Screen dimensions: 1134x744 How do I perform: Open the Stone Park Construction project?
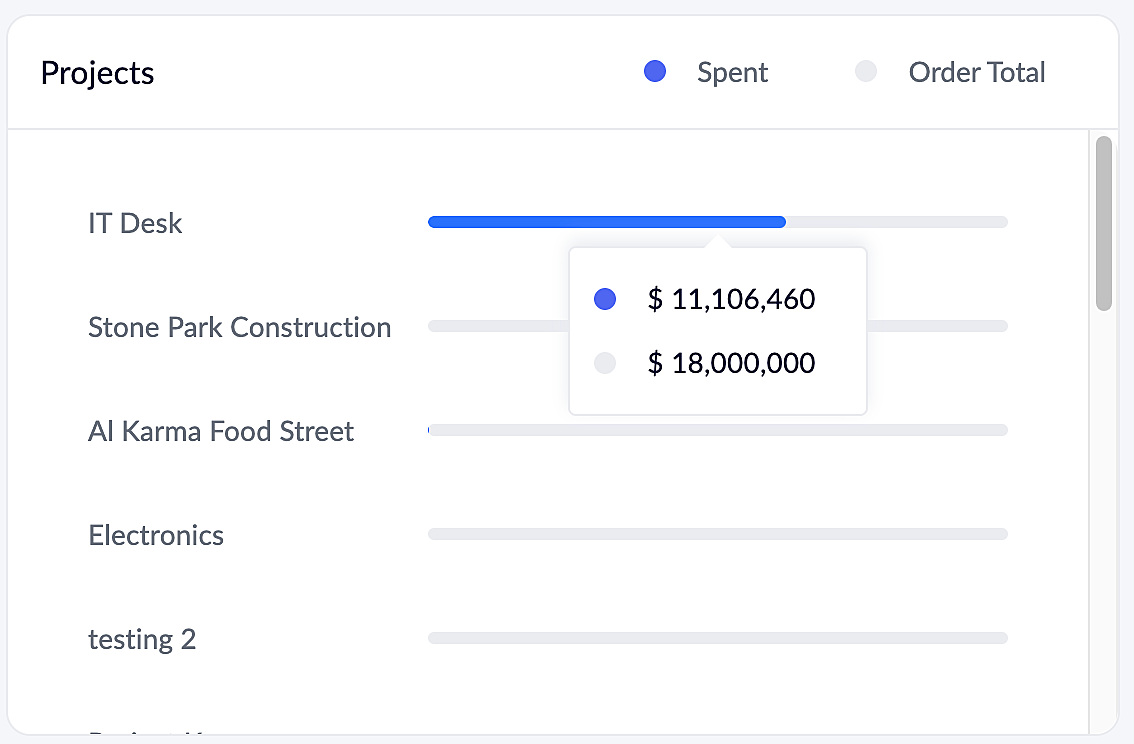click(x=239, y=327)
